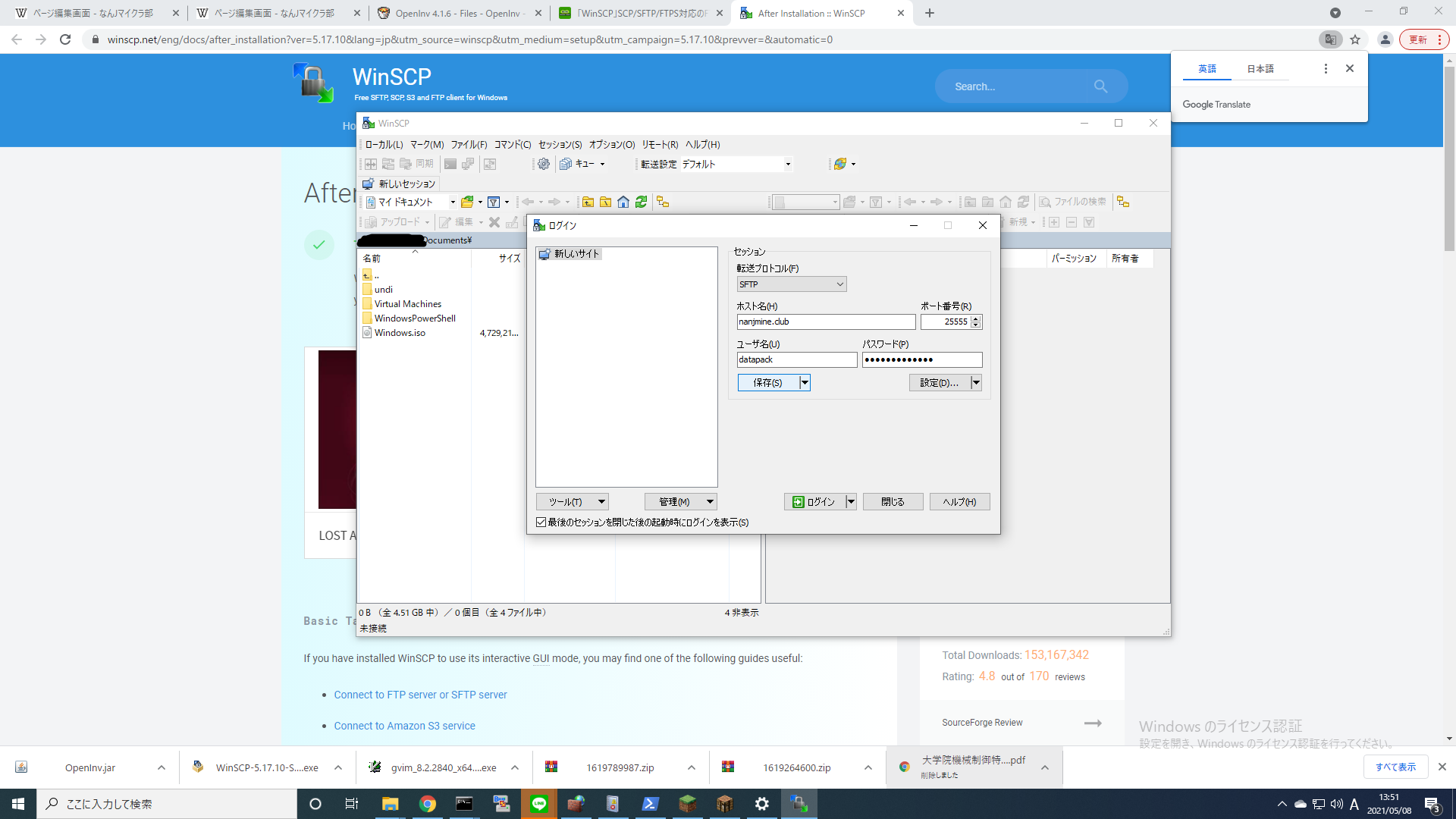1456x819 pixels.
Task: Expand the Save button dropdown arrow
Action: (x=805, y=383)
